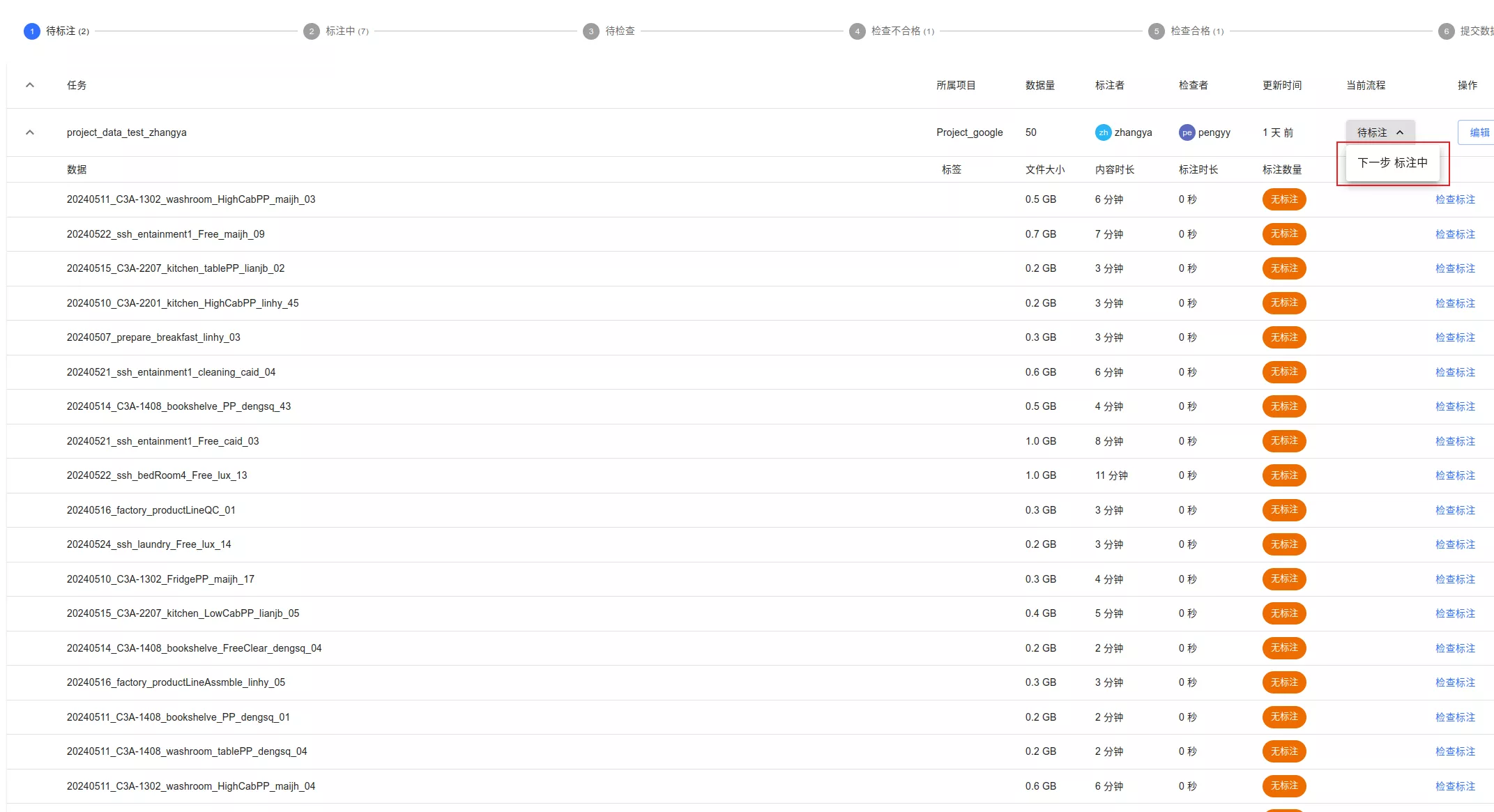This screenshot has height=812, width=1494.
Task: Open 检查标注 for washroom_HighCabPP_maijh_03
Action: (x=1455, y=199)
